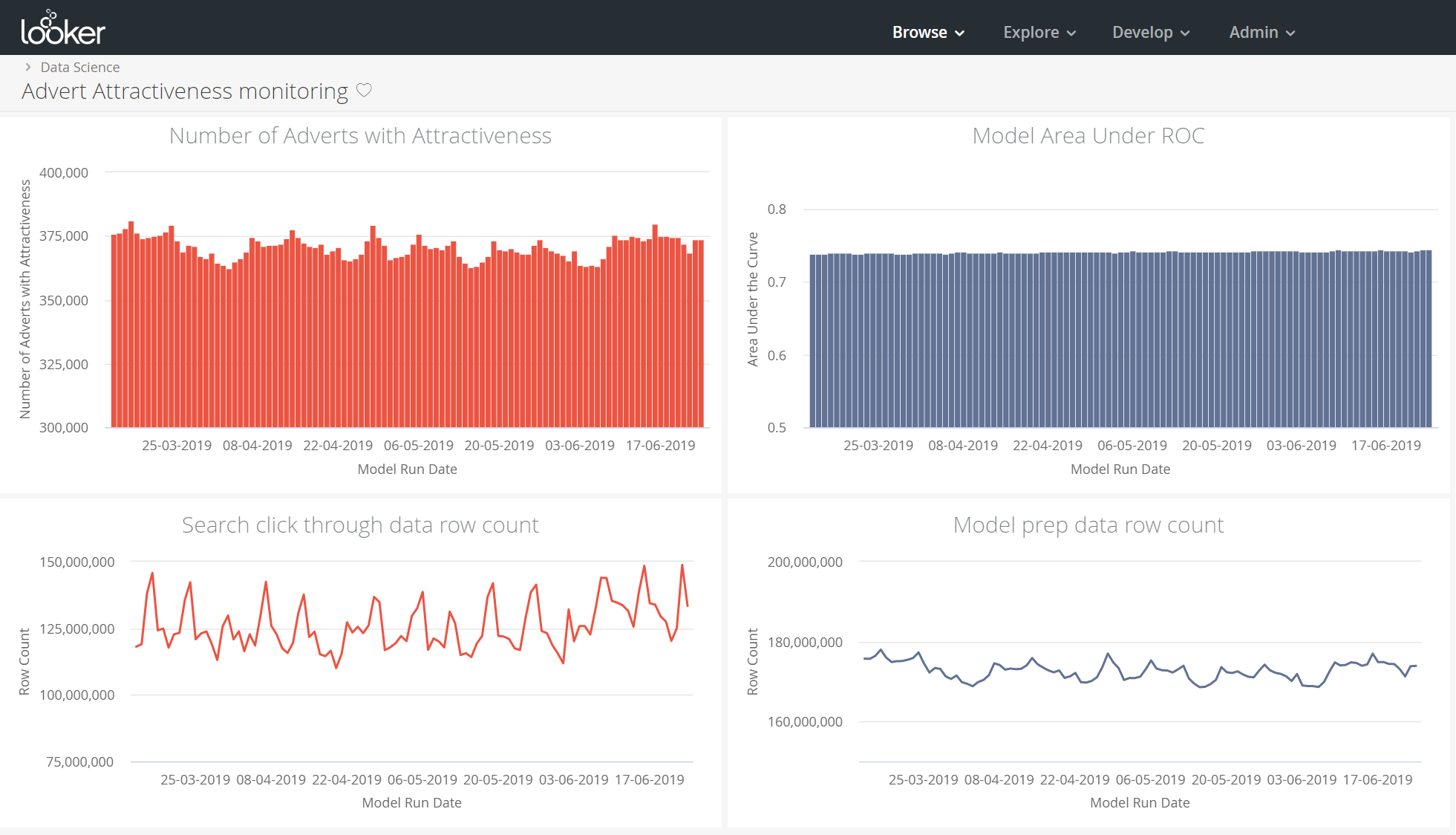Click the 150,000,000 axis label

(x=77, y=562)
